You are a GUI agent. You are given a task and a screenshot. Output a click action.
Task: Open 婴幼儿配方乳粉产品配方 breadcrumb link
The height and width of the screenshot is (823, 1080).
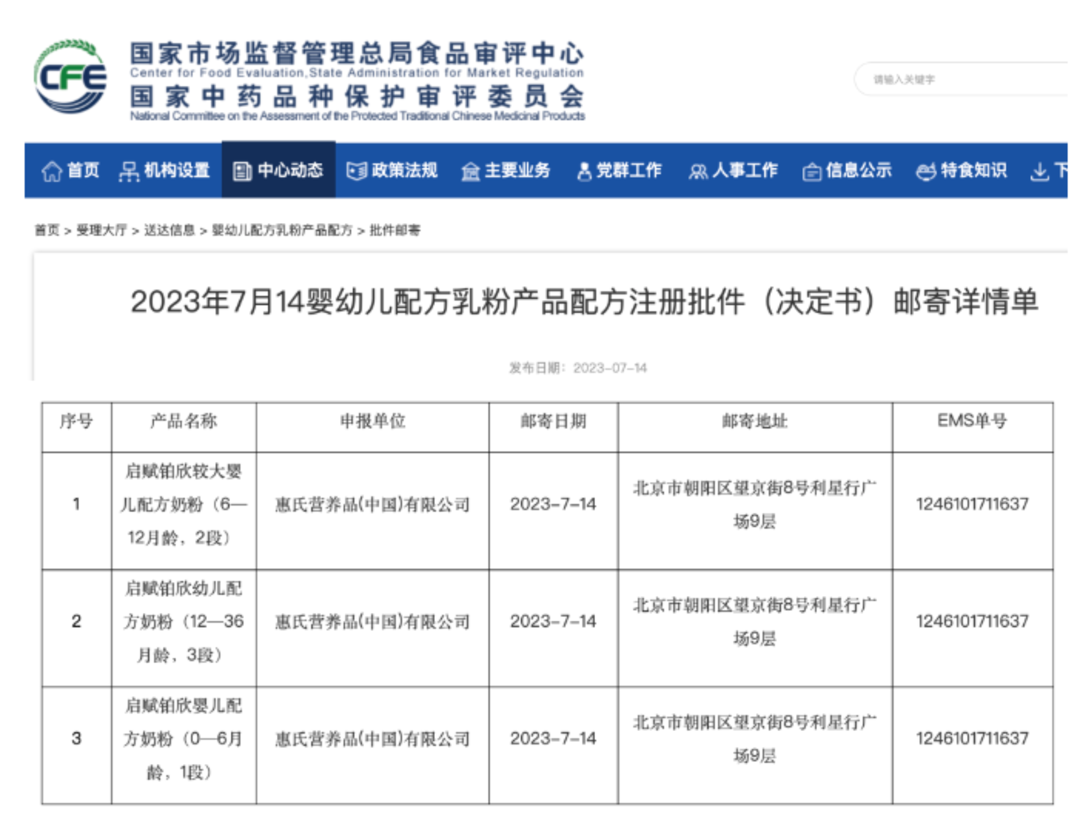click(x=282, y=230)
